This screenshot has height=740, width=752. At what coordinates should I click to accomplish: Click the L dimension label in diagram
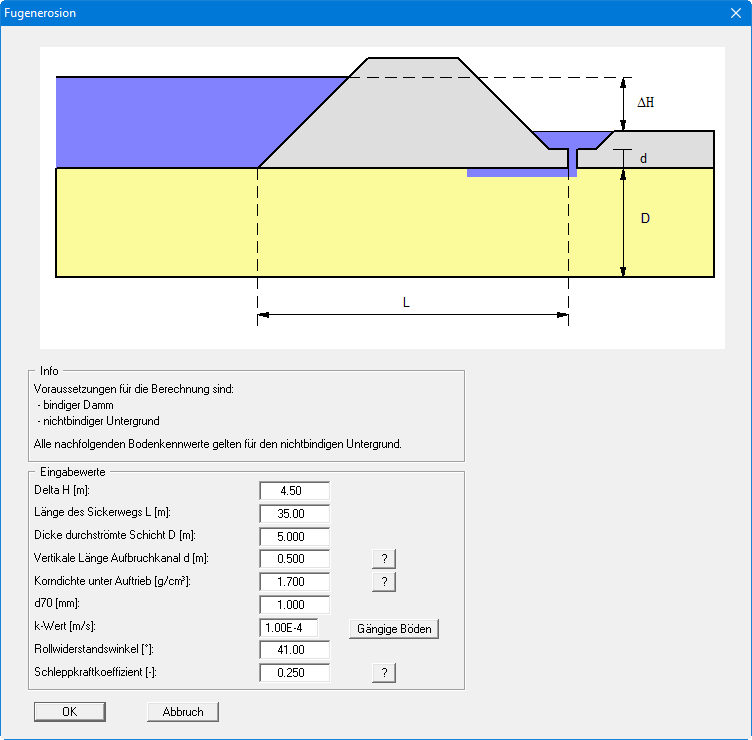pos(406,301)
